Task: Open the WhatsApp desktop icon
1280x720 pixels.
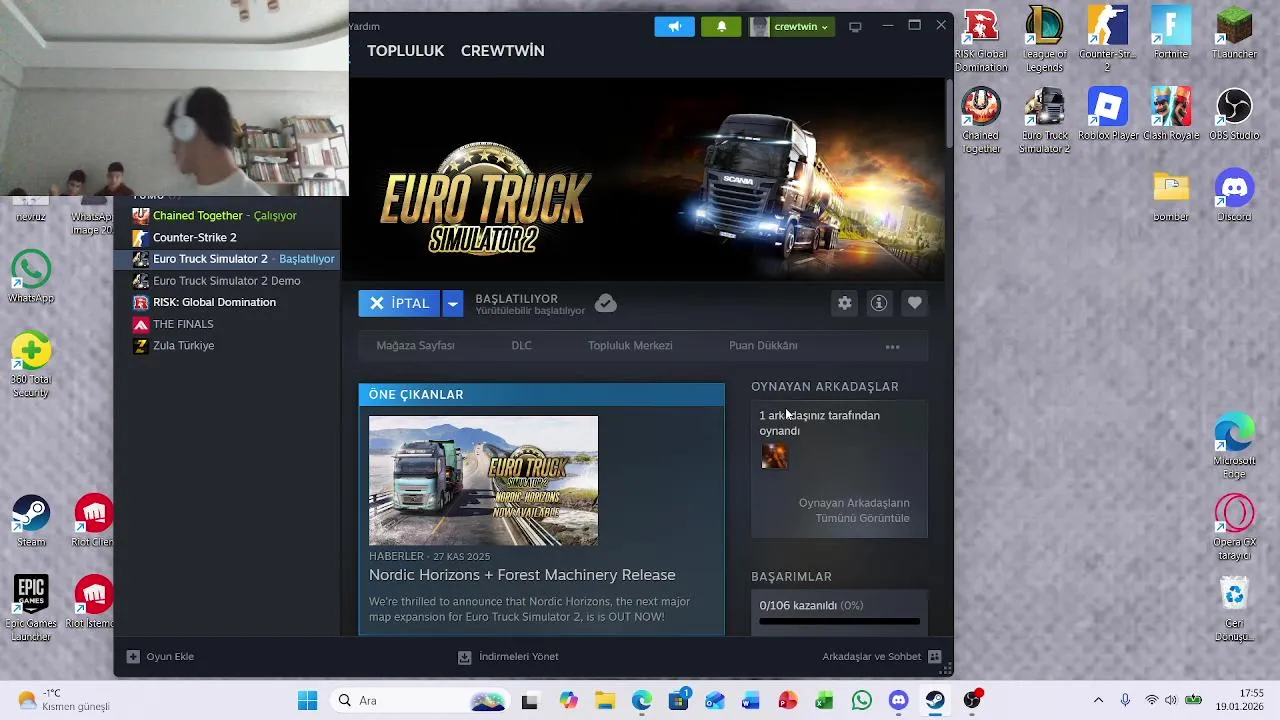Action: point(31,277)
